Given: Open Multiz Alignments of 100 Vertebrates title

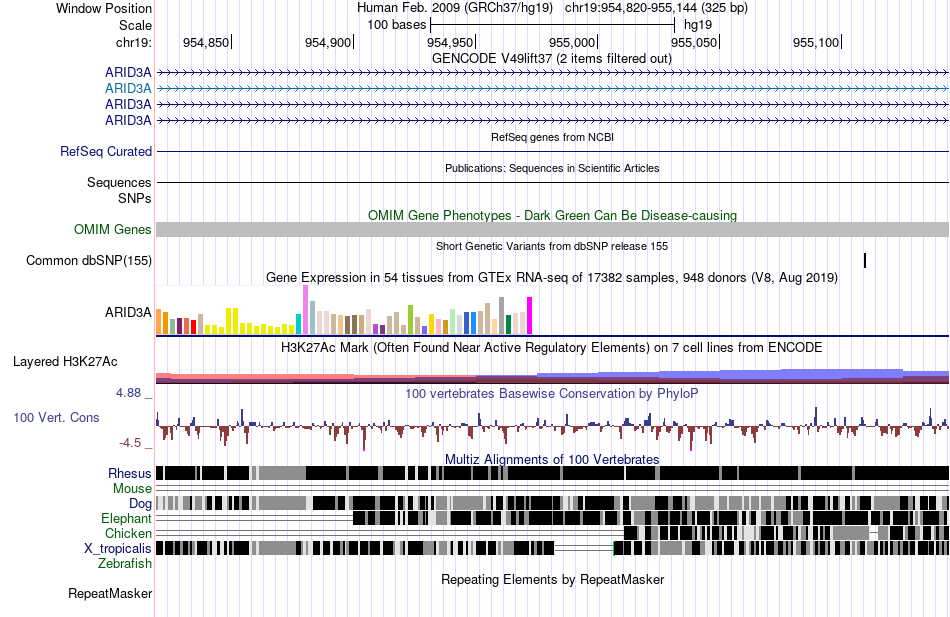Looking at the screenshot, I should [x=552, y=459].
